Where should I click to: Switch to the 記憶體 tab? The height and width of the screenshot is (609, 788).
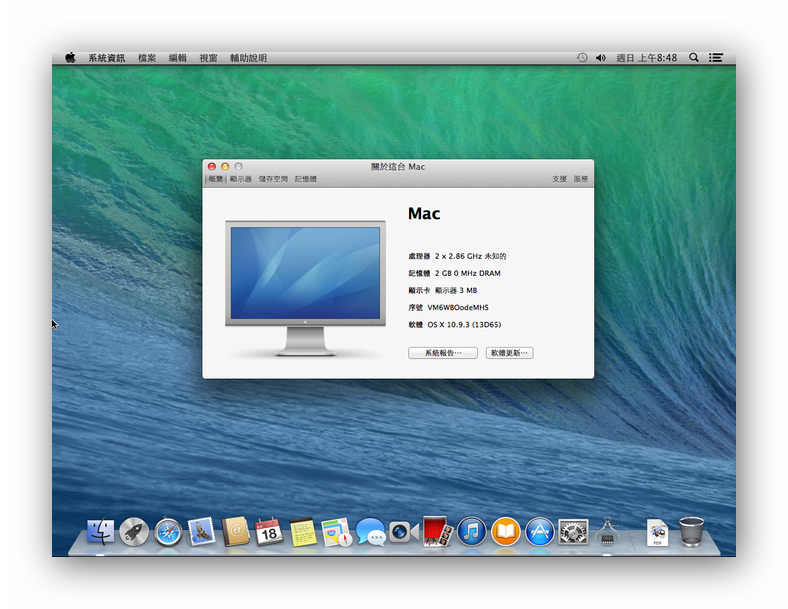(x=306, y=179)
